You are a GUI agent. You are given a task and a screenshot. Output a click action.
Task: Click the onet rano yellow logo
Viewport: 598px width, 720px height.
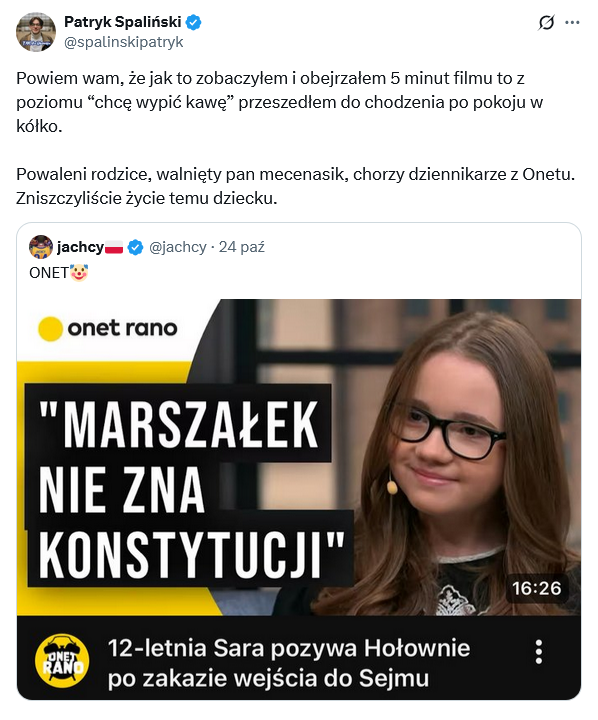(108, 329)
